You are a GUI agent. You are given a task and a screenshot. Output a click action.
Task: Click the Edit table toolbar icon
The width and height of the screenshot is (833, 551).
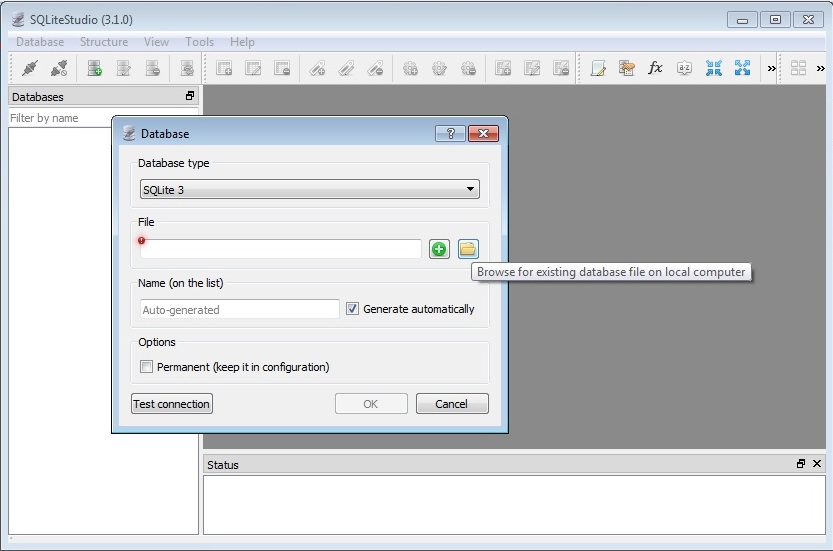pos(253,68)
